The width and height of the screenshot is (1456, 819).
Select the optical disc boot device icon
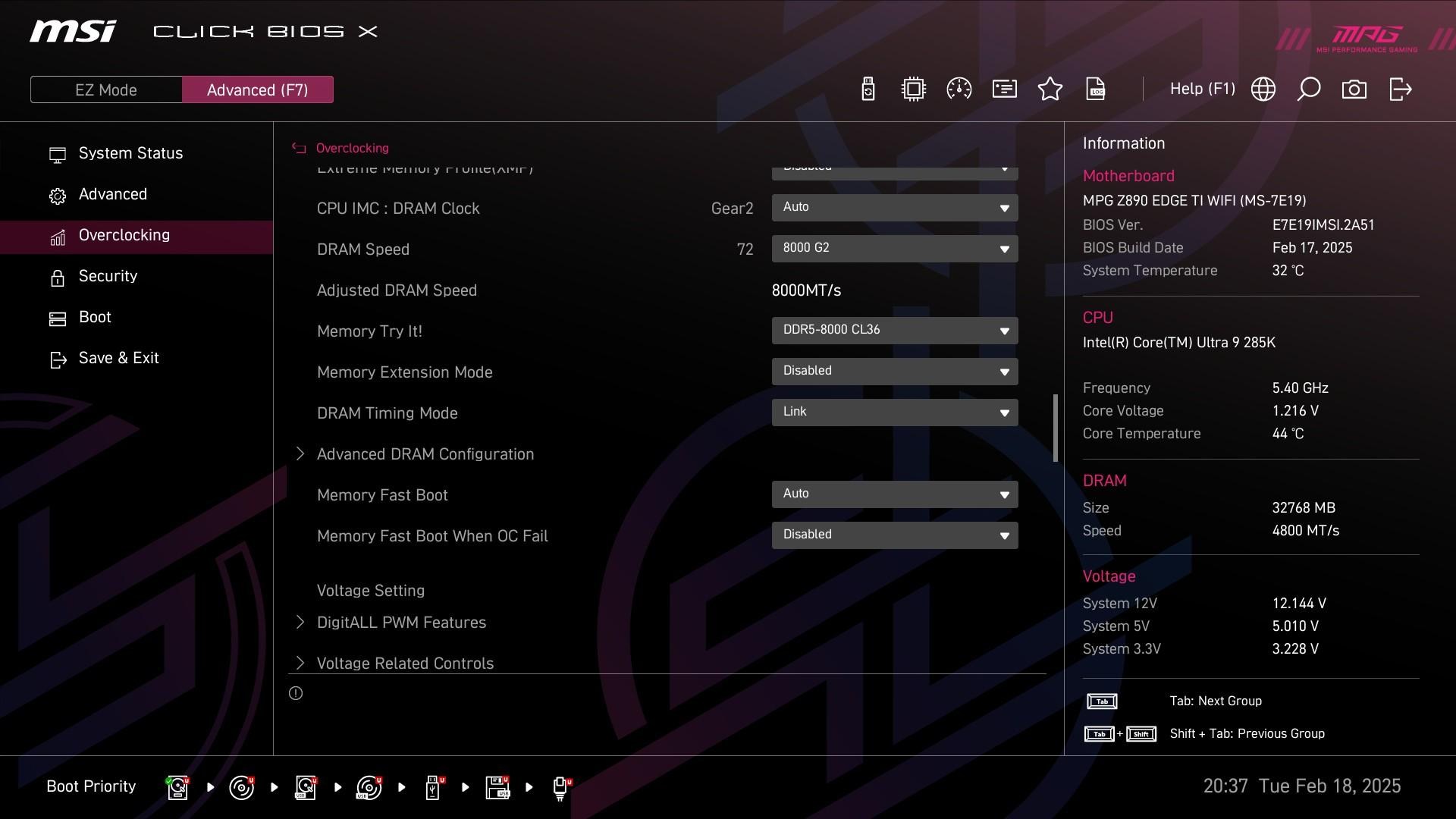point(242,787)
